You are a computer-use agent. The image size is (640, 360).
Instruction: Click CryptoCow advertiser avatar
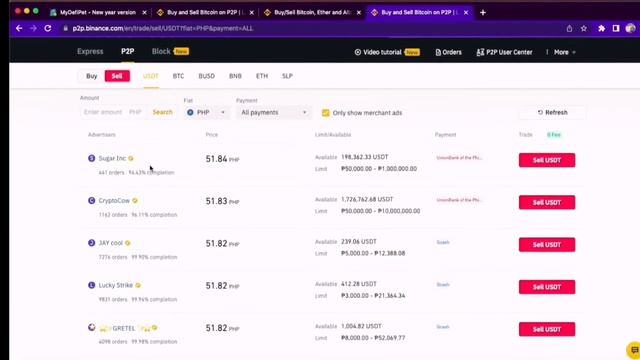point(91,200)
